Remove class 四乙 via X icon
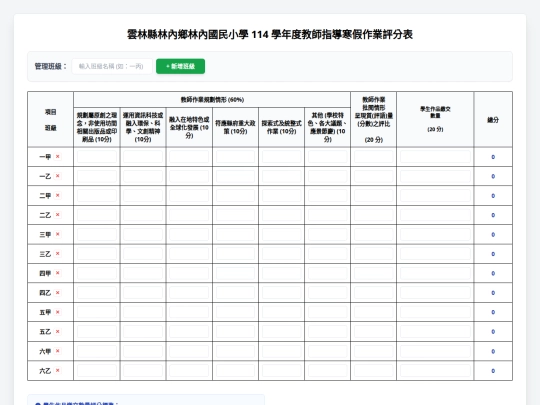Viewport: 540px width, 405px height. (58, 293)
